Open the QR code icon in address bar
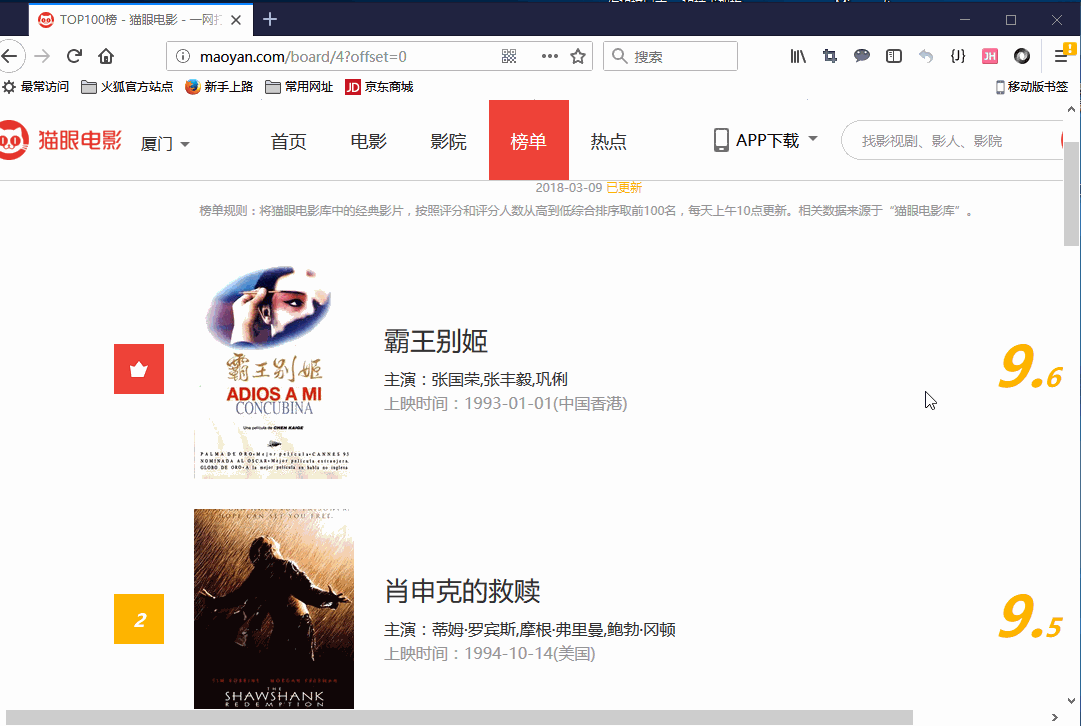 tap(509, 57)
